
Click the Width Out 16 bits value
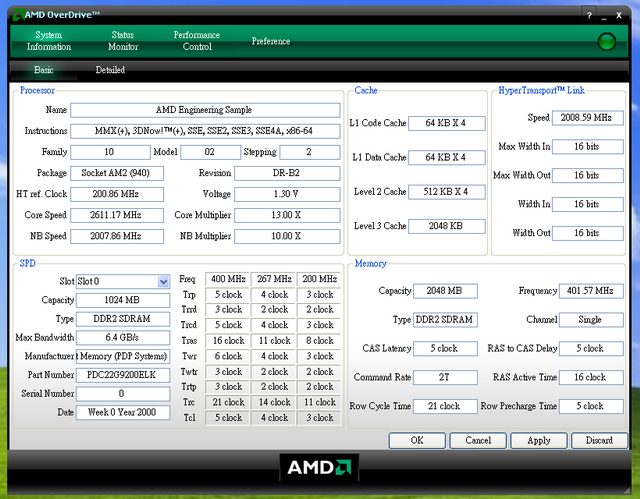coord(588,233)
